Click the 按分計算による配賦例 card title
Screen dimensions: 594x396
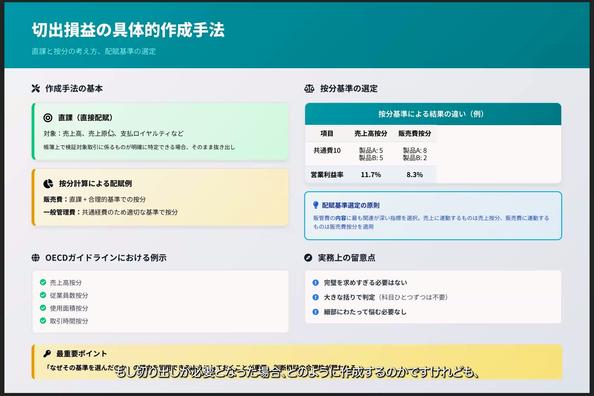95,183
